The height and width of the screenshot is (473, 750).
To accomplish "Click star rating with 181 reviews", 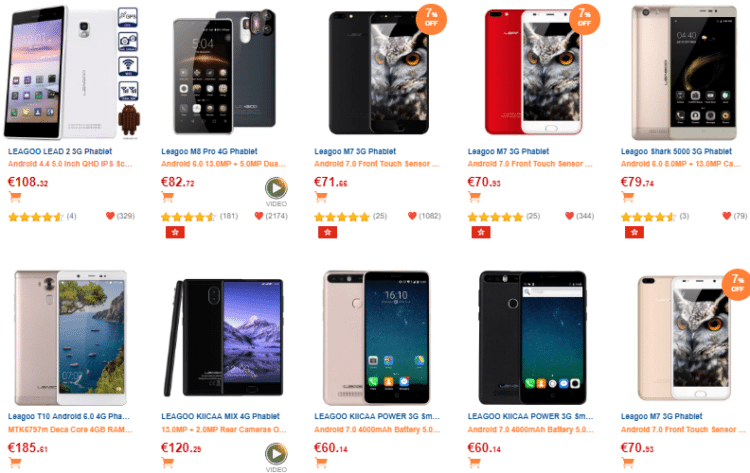I will click(188, 217).
